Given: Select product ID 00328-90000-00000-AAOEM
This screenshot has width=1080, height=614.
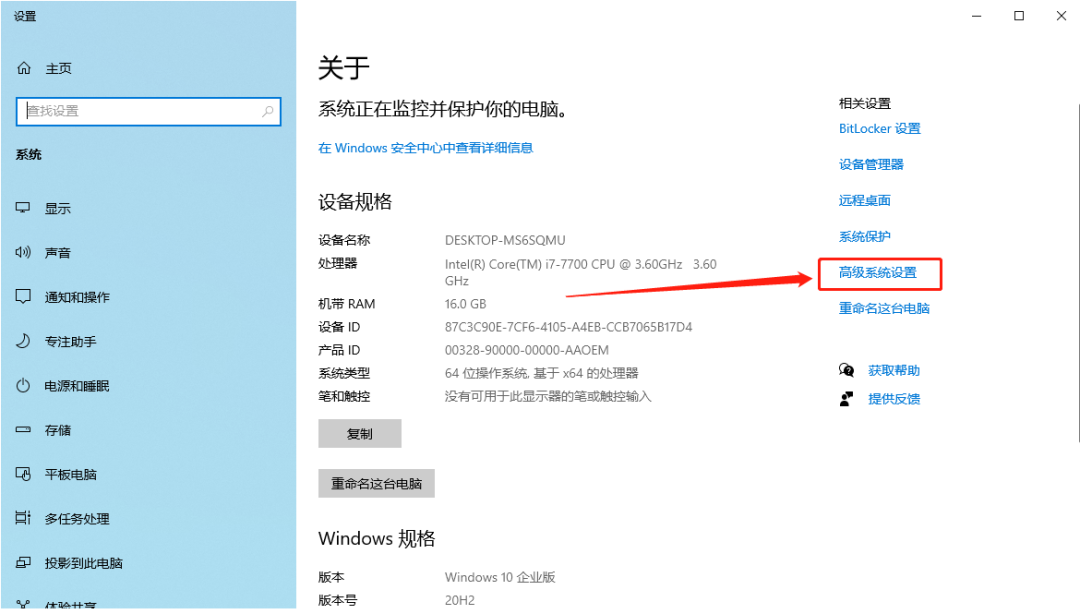Looking at the screenshot, I should (x=527, y=350).
